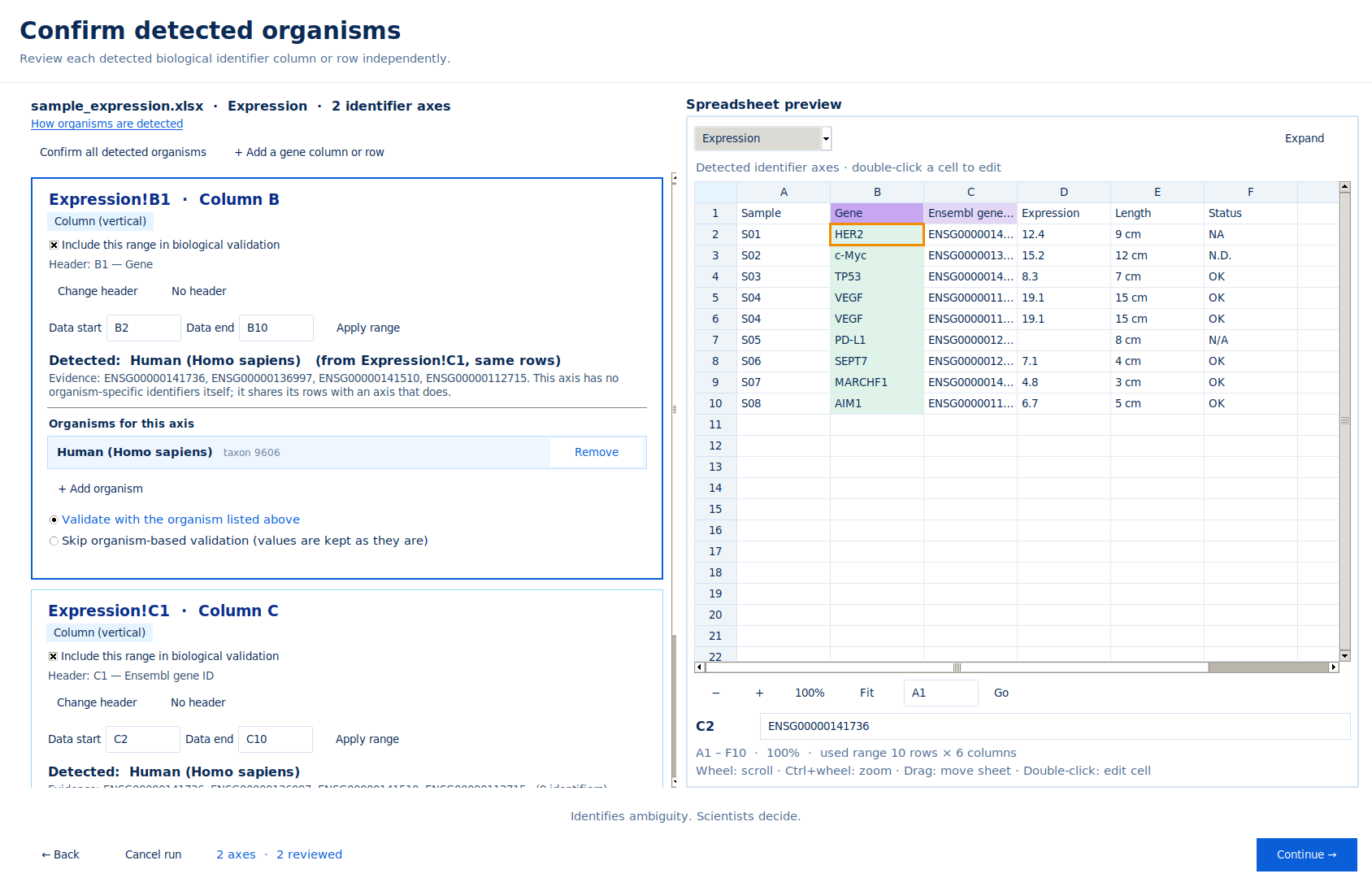The width and height of the screenshot is (1372, 878).
Task: Zoom in with the plus button
Action: [759, 693]
